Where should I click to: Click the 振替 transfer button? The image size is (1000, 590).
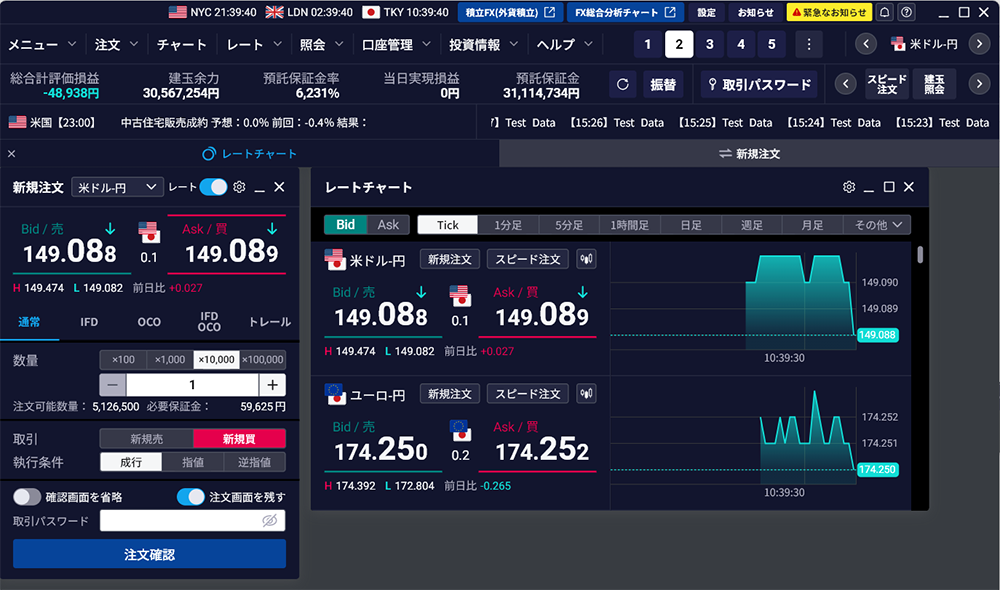(x=663, y=85)
